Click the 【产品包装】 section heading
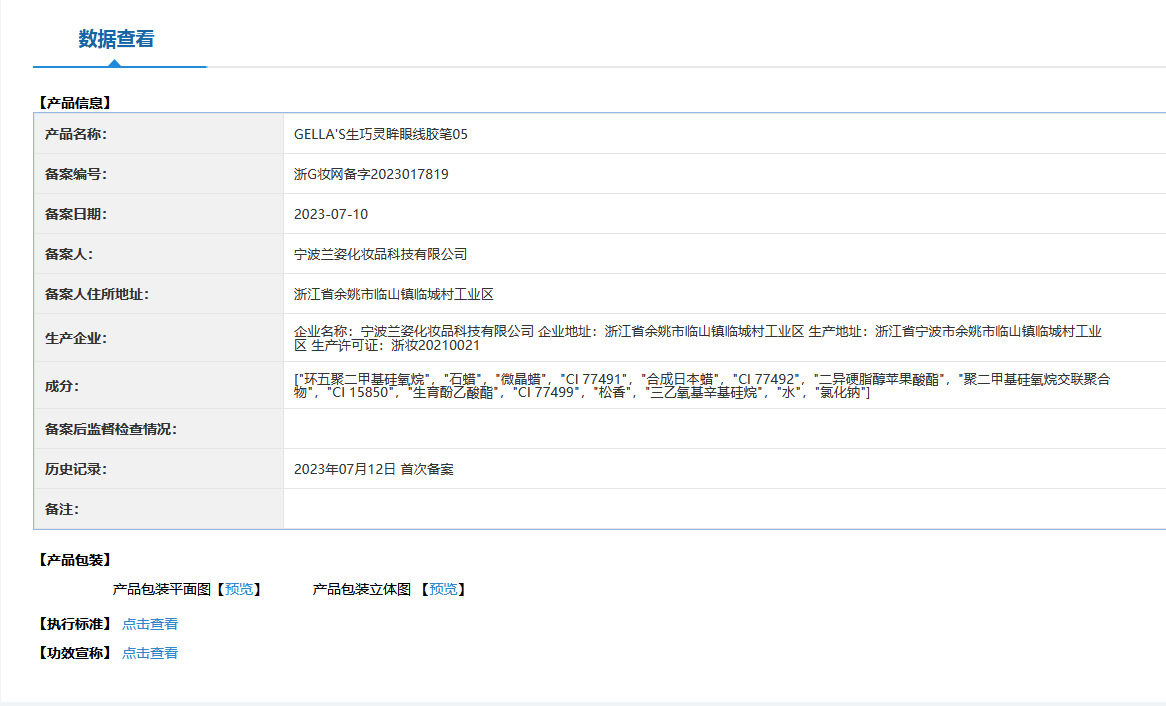Image resolution: width=1166 pixels, height=706 pixels. tap(74, 560)
